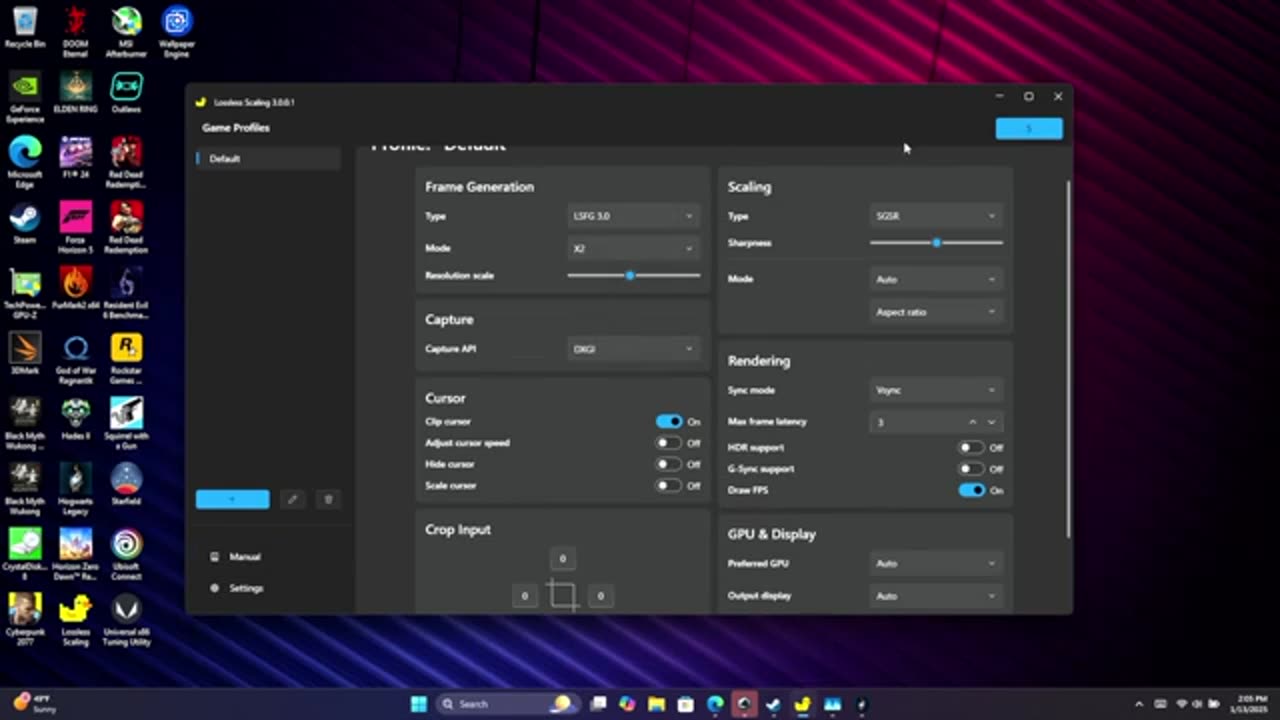Enable the Scale cursor toggle
The height and width of the screenshot is (720, 1280).
tap(669, 486)
